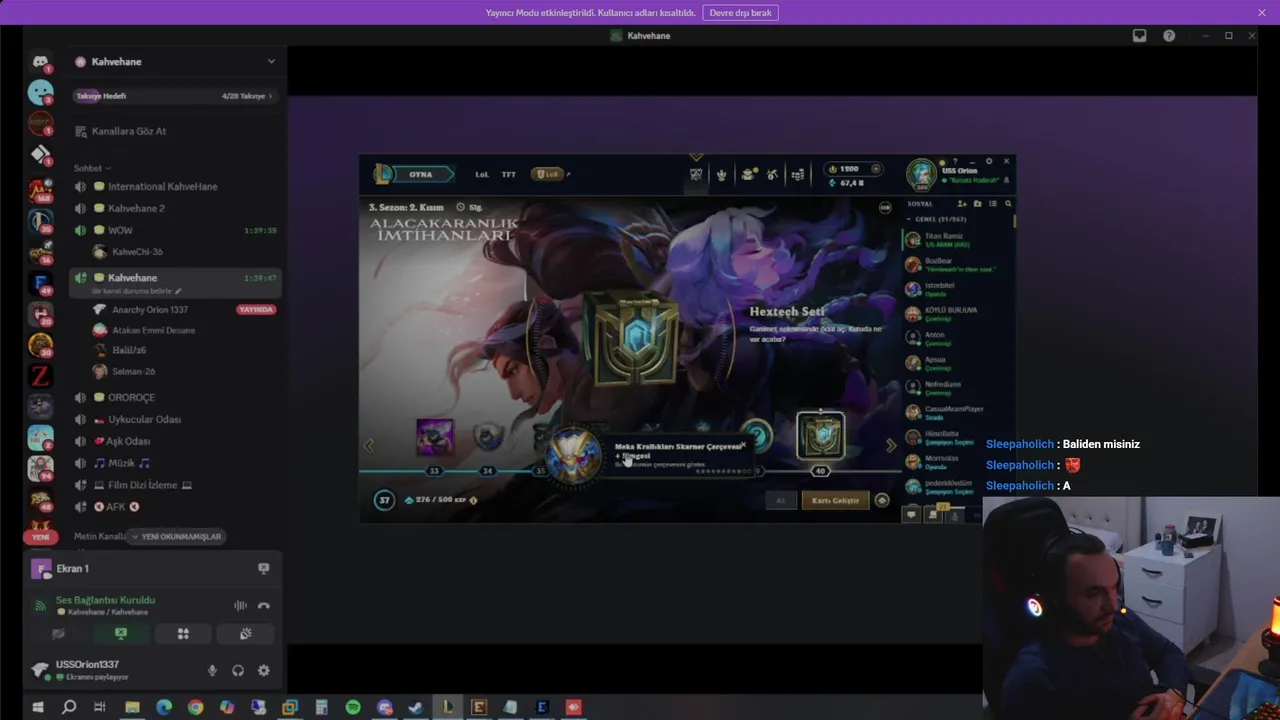
Task: Open battle pass icon in League navbar
Action: coord(696,175)
